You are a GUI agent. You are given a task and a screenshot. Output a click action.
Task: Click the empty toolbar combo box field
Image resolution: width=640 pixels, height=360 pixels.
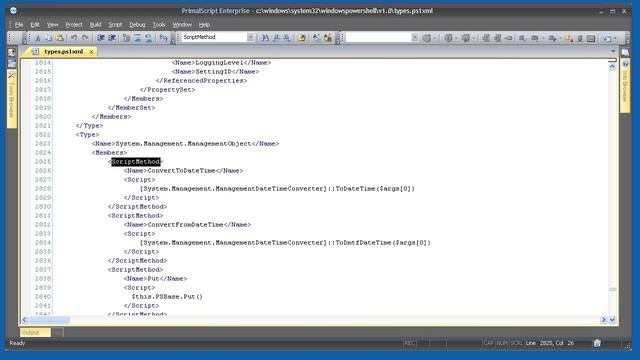[378, 38]
